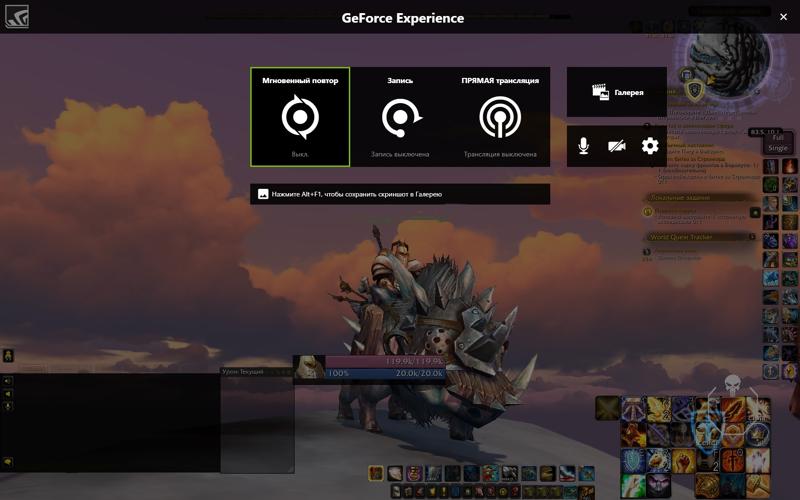
Task: Click the 20.0k/20.0k mana bar
Action: [x=385, y=373]
